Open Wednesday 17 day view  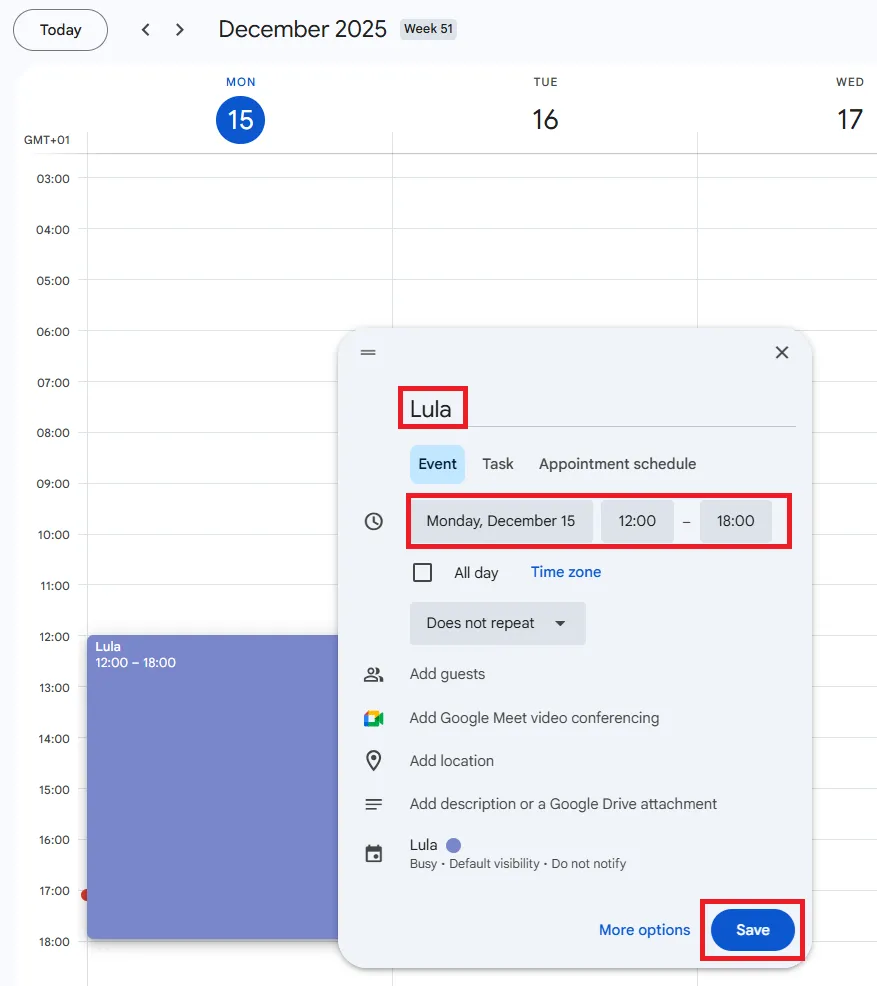pyautogui.click(x=849, y=119)
